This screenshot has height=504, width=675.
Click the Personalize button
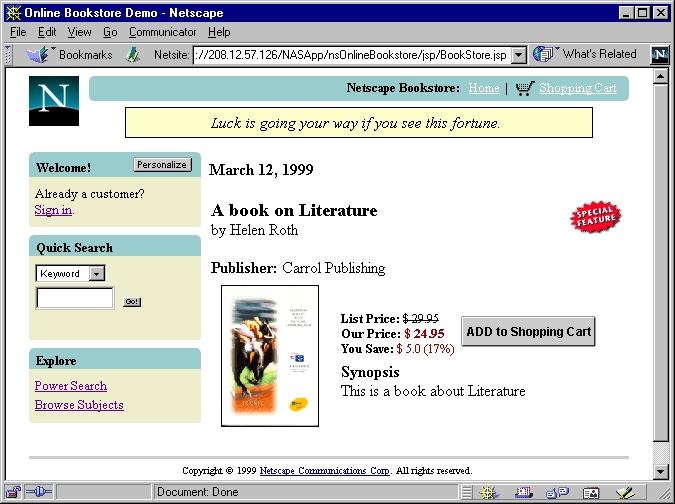click(162, 165)
